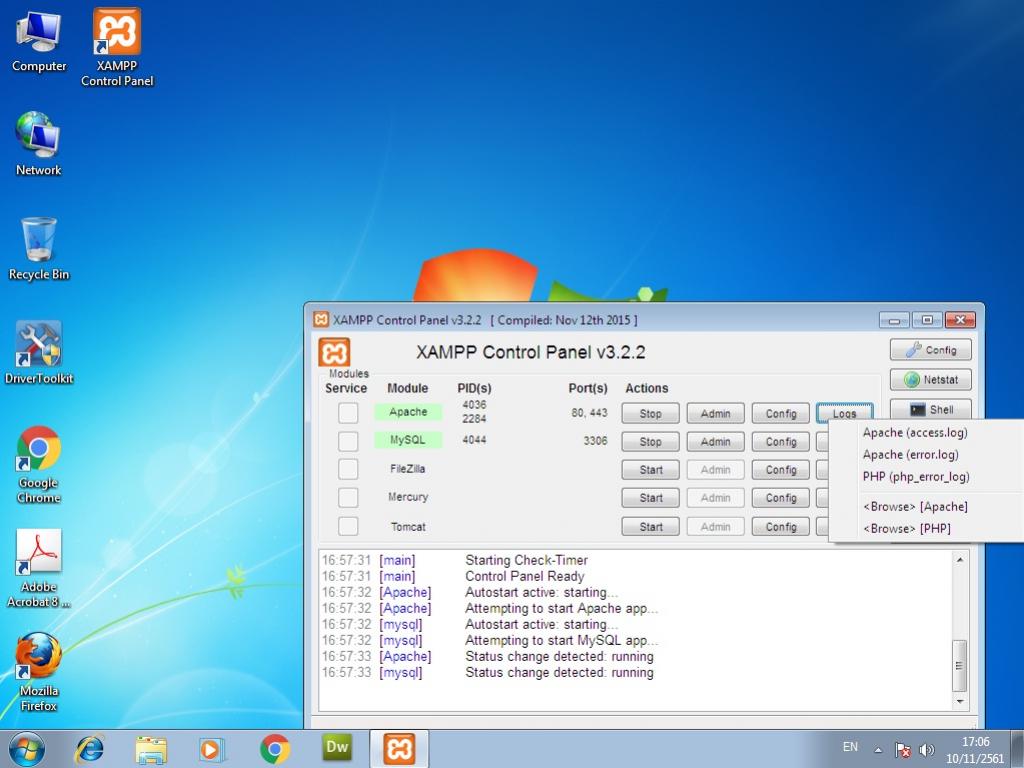Open Google Chrome desktop shortcut
The height and width of the screenshot is (768, 1024).
pyautogui.click(x=38, y=464)
